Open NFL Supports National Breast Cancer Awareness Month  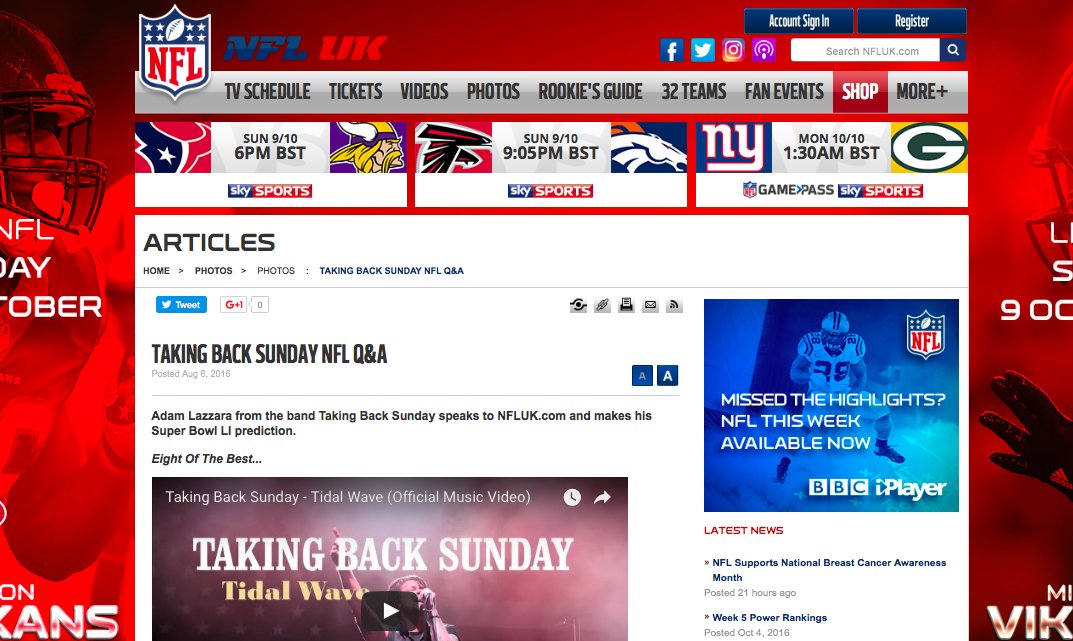[829, 570]
